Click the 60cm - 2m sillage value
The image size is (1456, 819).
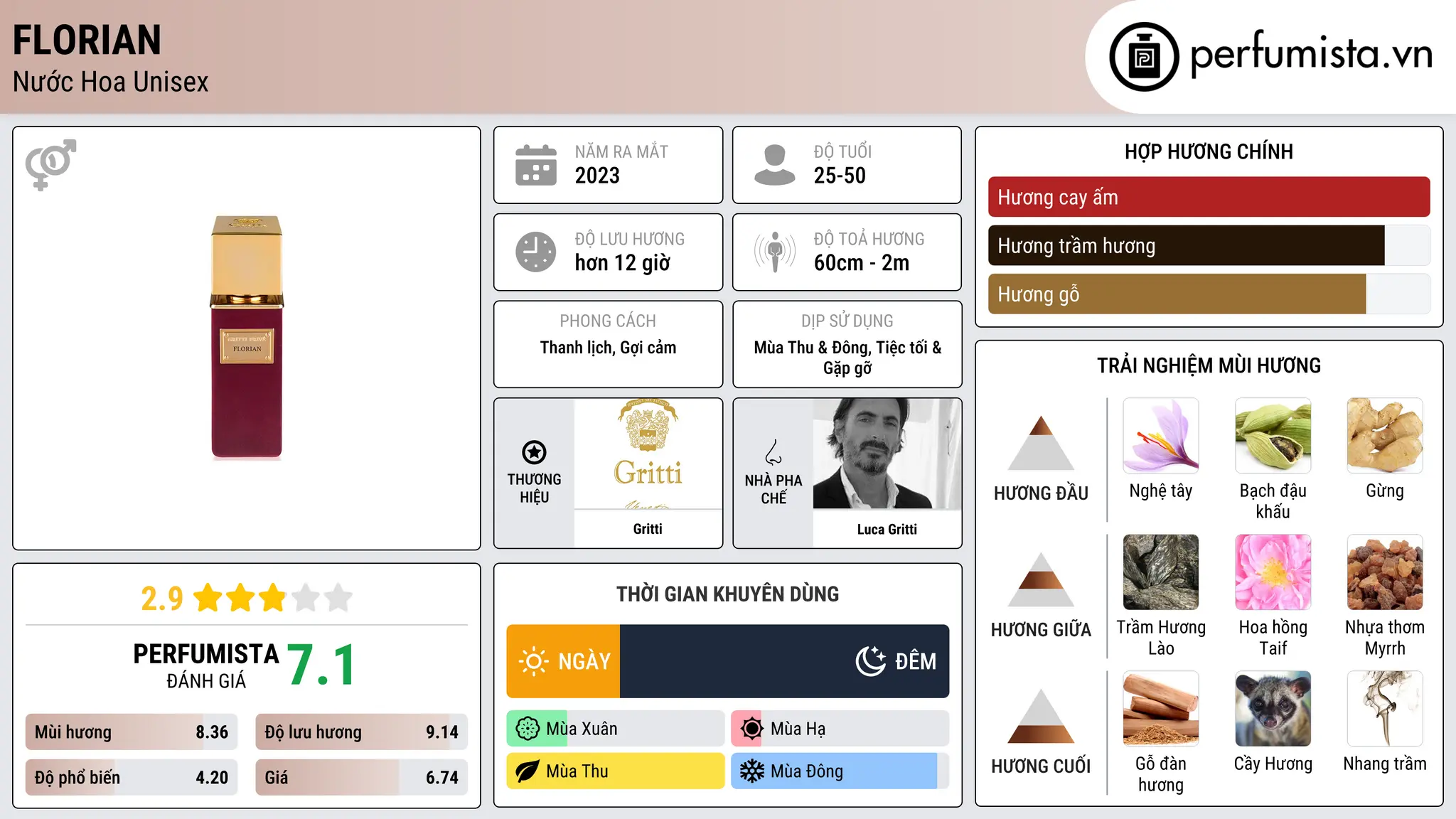(862, 263)
